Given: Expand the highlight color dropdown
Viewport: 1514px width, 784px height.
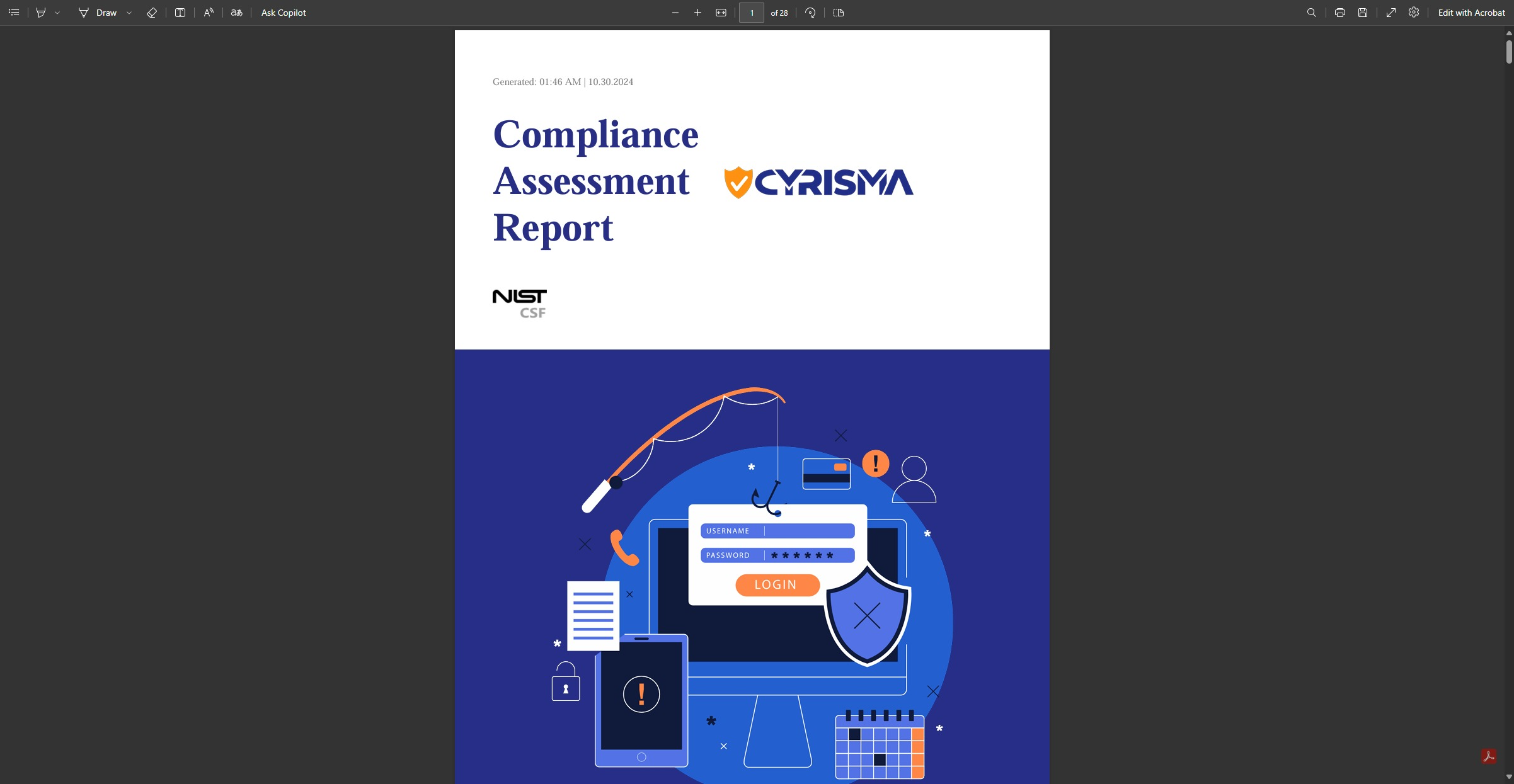Looking at the screenshot, I should click(57, 13).
